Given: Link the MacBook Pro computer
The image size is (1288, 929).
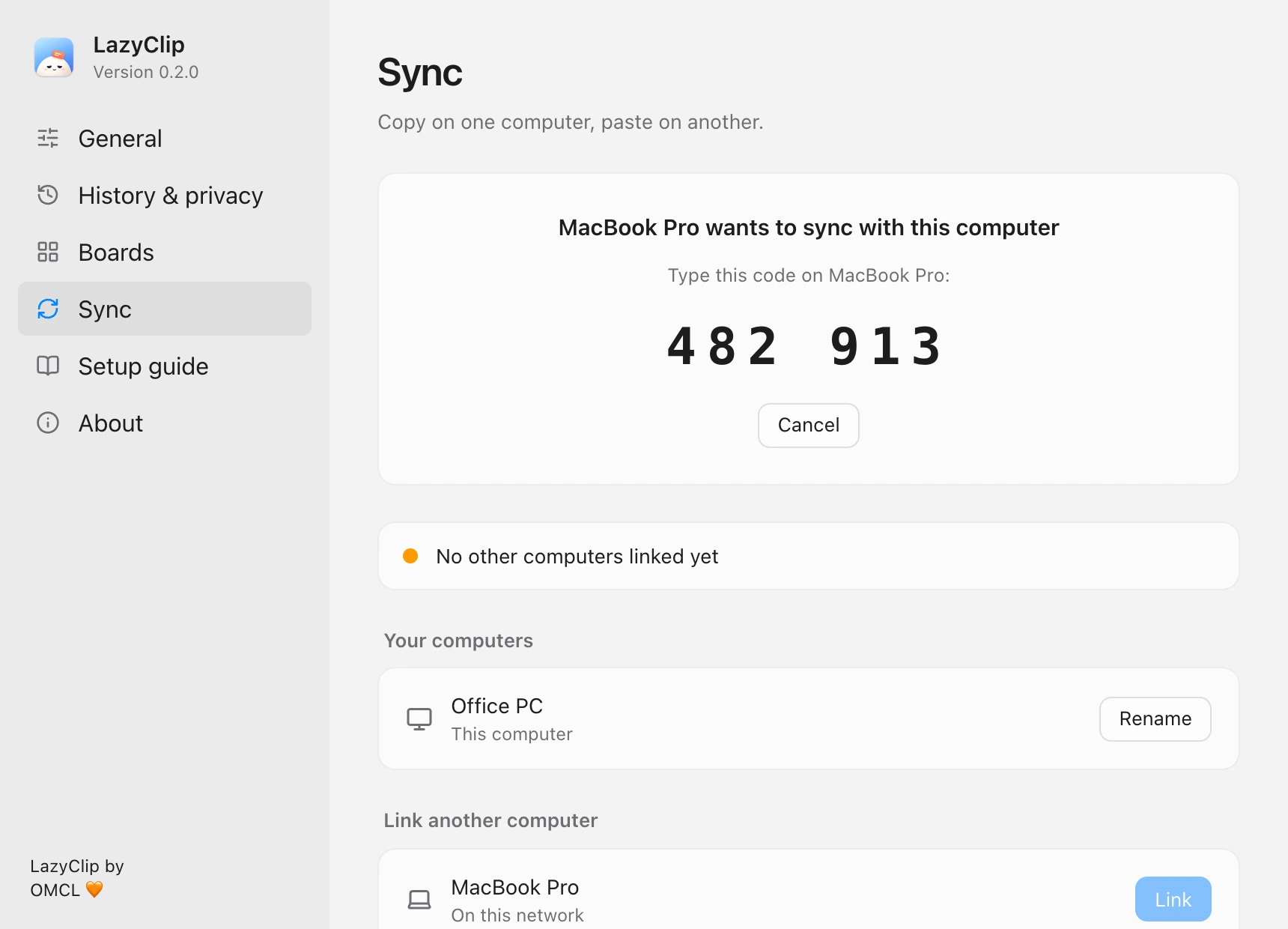Looking at the screenshot, I should point(1173,899).
